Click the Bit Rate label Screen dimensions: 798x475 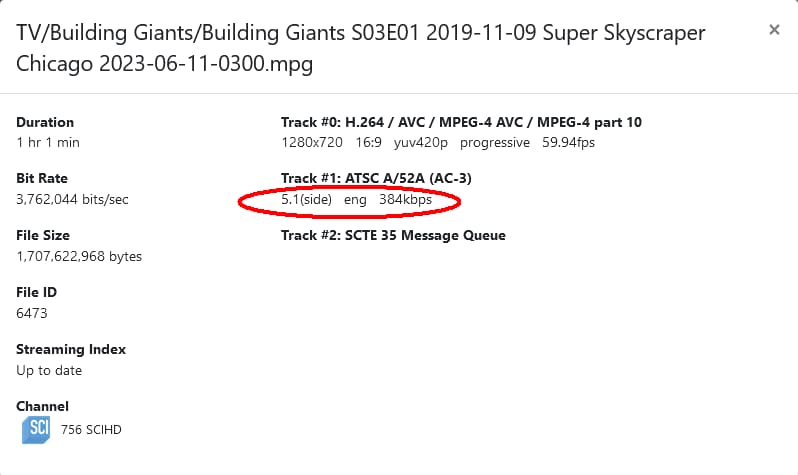point(41,179)
